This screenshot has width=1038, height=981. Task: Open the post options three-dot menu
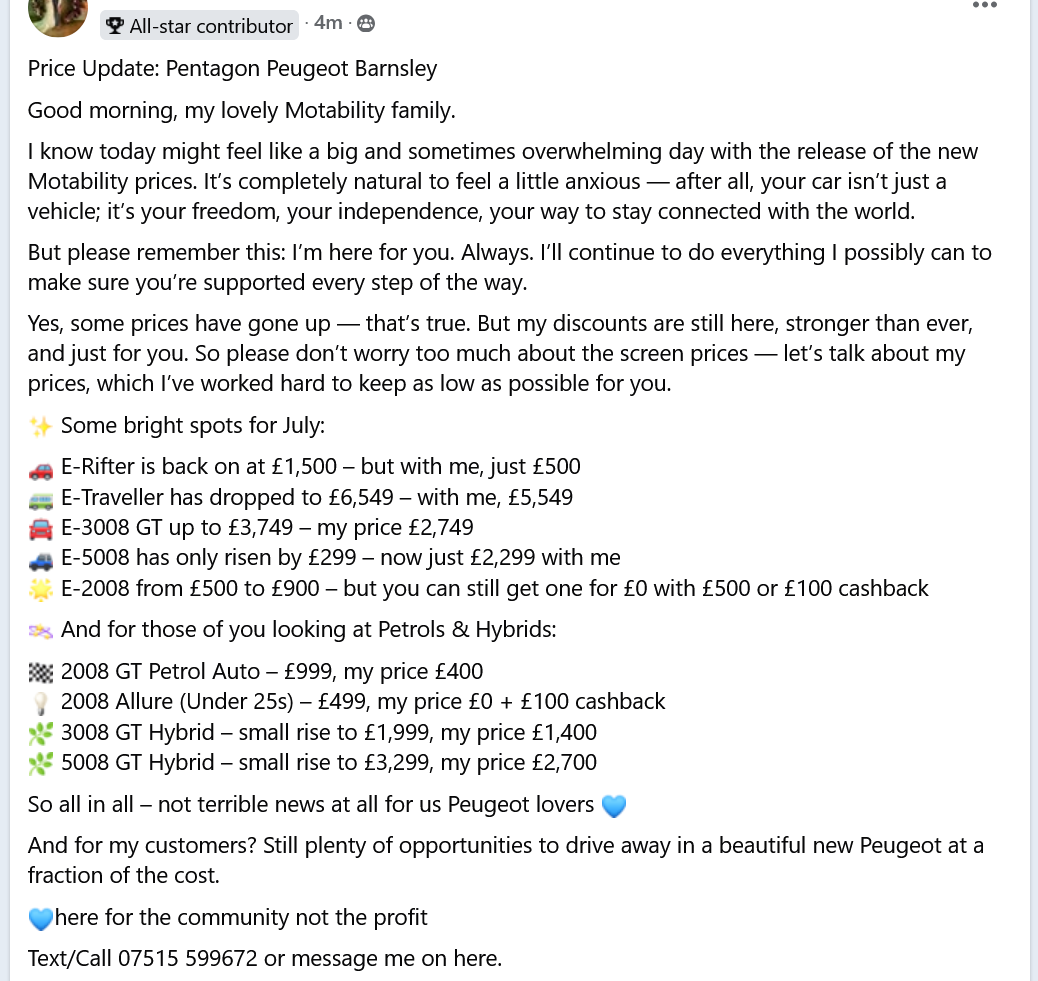[985, 5]
